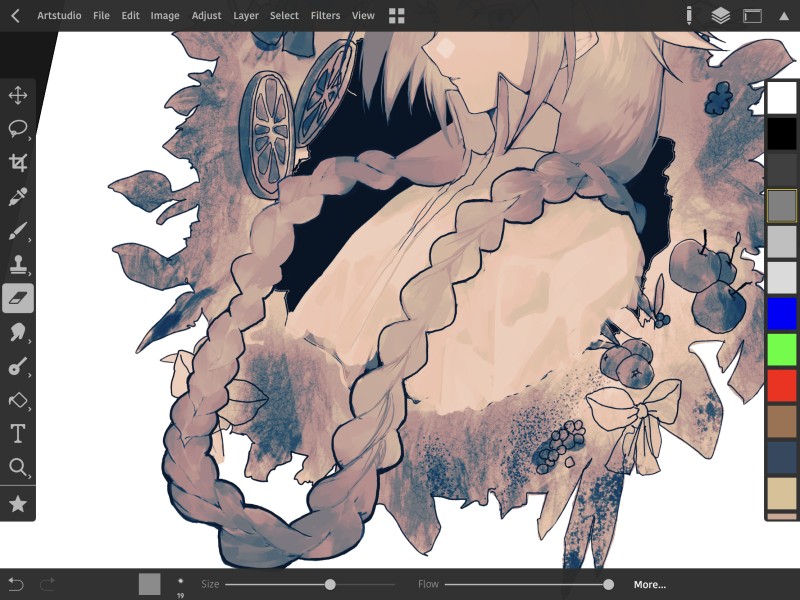Select the Lasso selection tool

point(18,129)
